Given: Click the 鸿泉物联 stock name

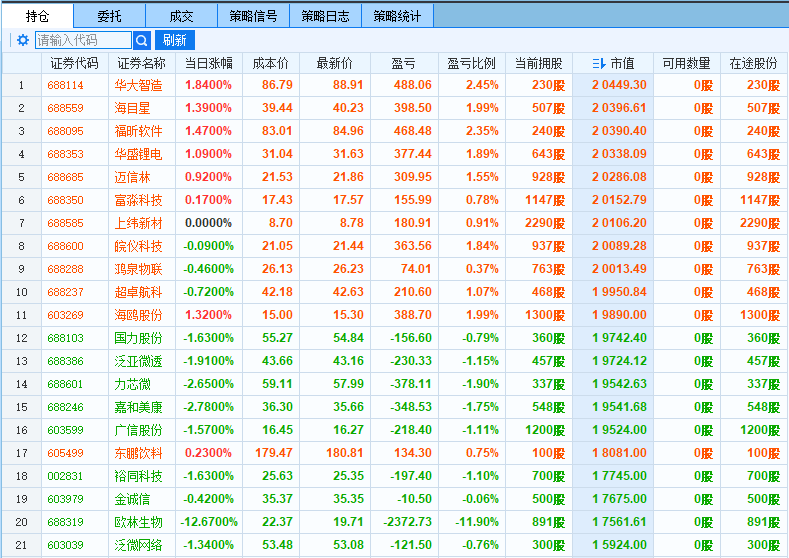Looking at the screenshot, I should (x=138, y=269).
